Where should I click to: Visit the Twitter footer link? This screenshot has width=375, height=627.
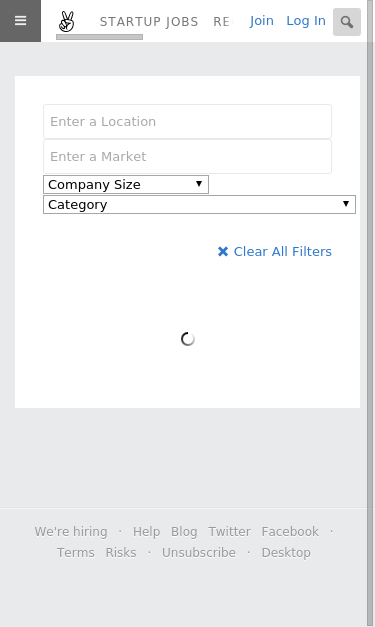[x=229, y=531]
